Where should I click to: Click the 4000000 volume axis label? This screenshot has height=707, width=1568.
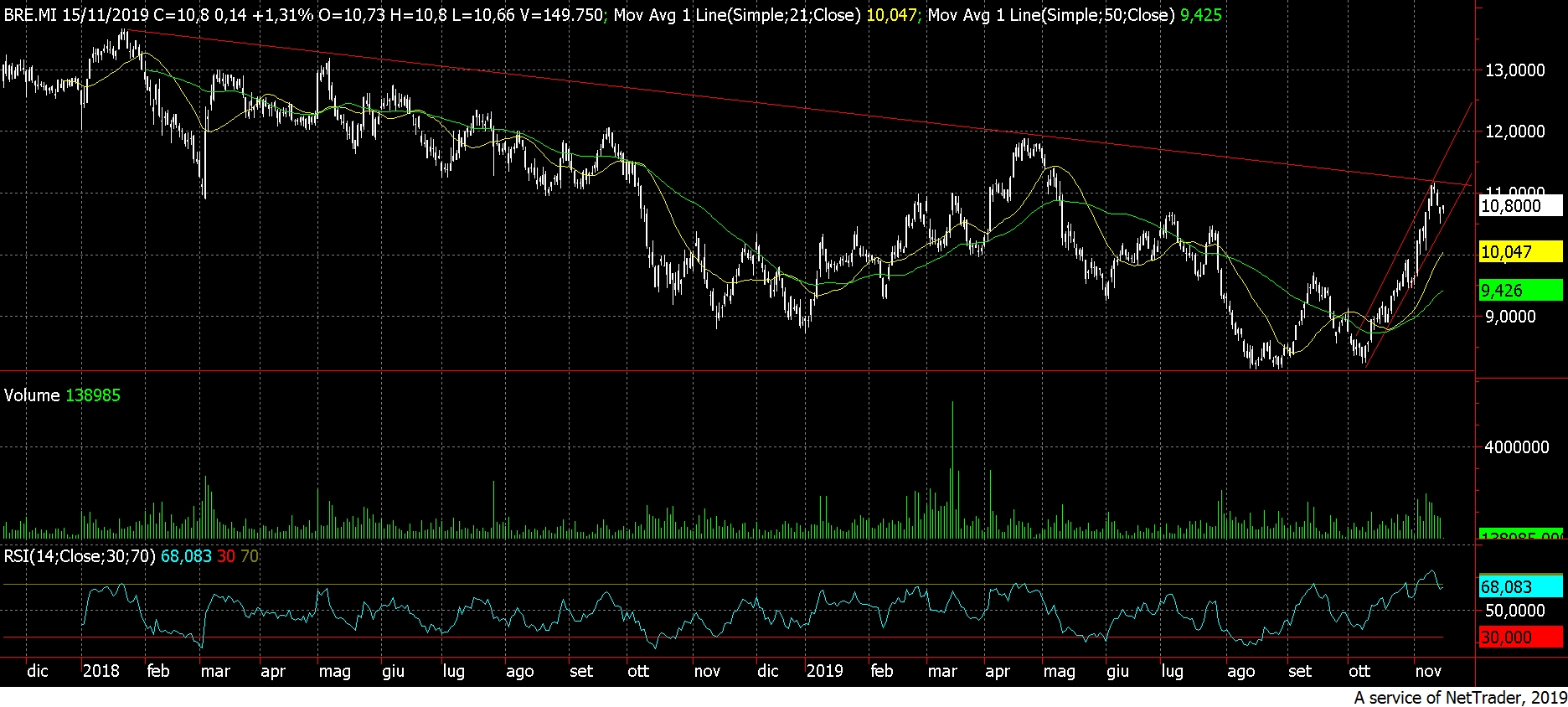point(1516,447)
